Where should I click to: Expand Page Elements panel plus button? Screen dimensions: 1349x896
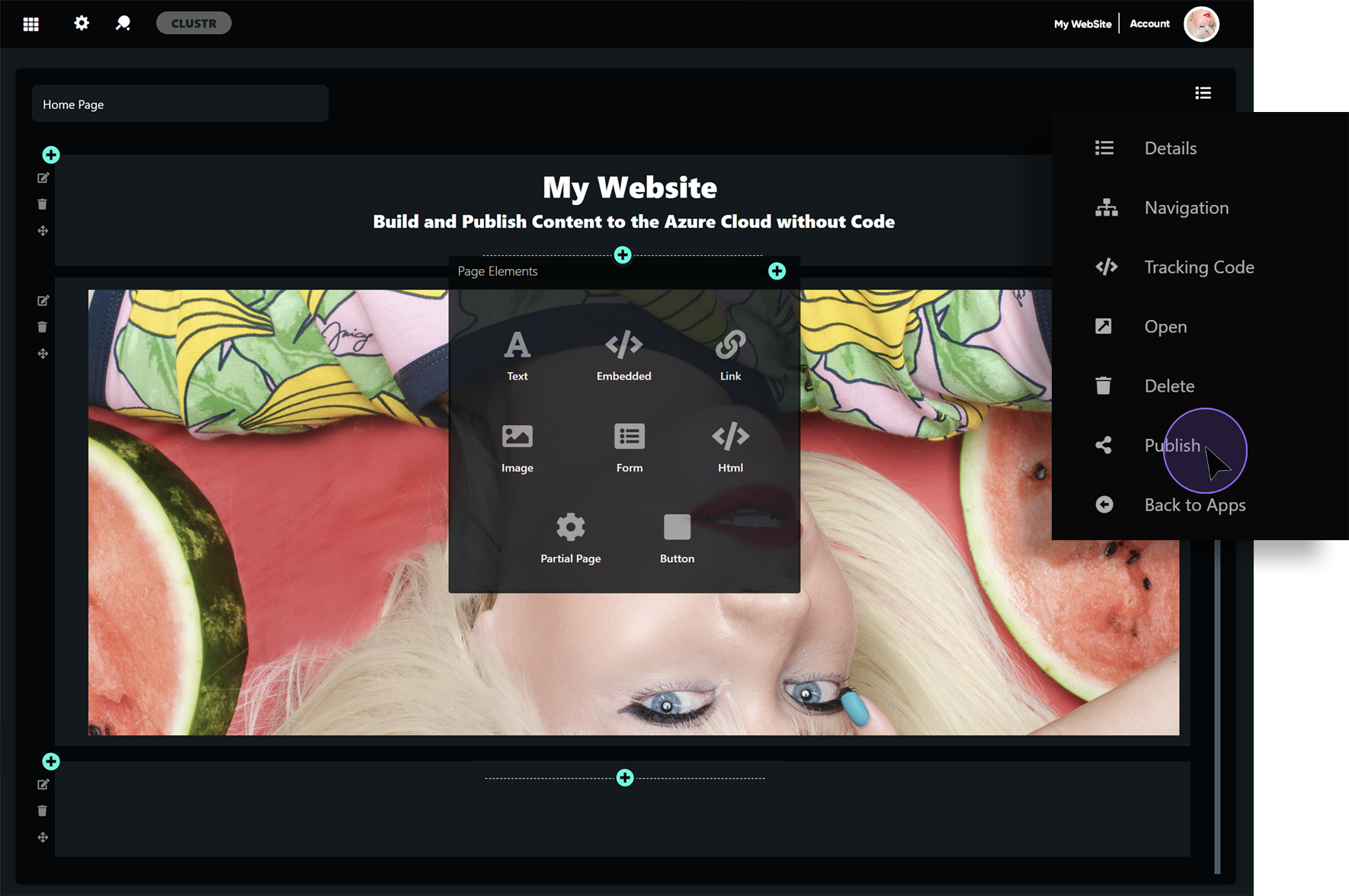coord(777,271)
